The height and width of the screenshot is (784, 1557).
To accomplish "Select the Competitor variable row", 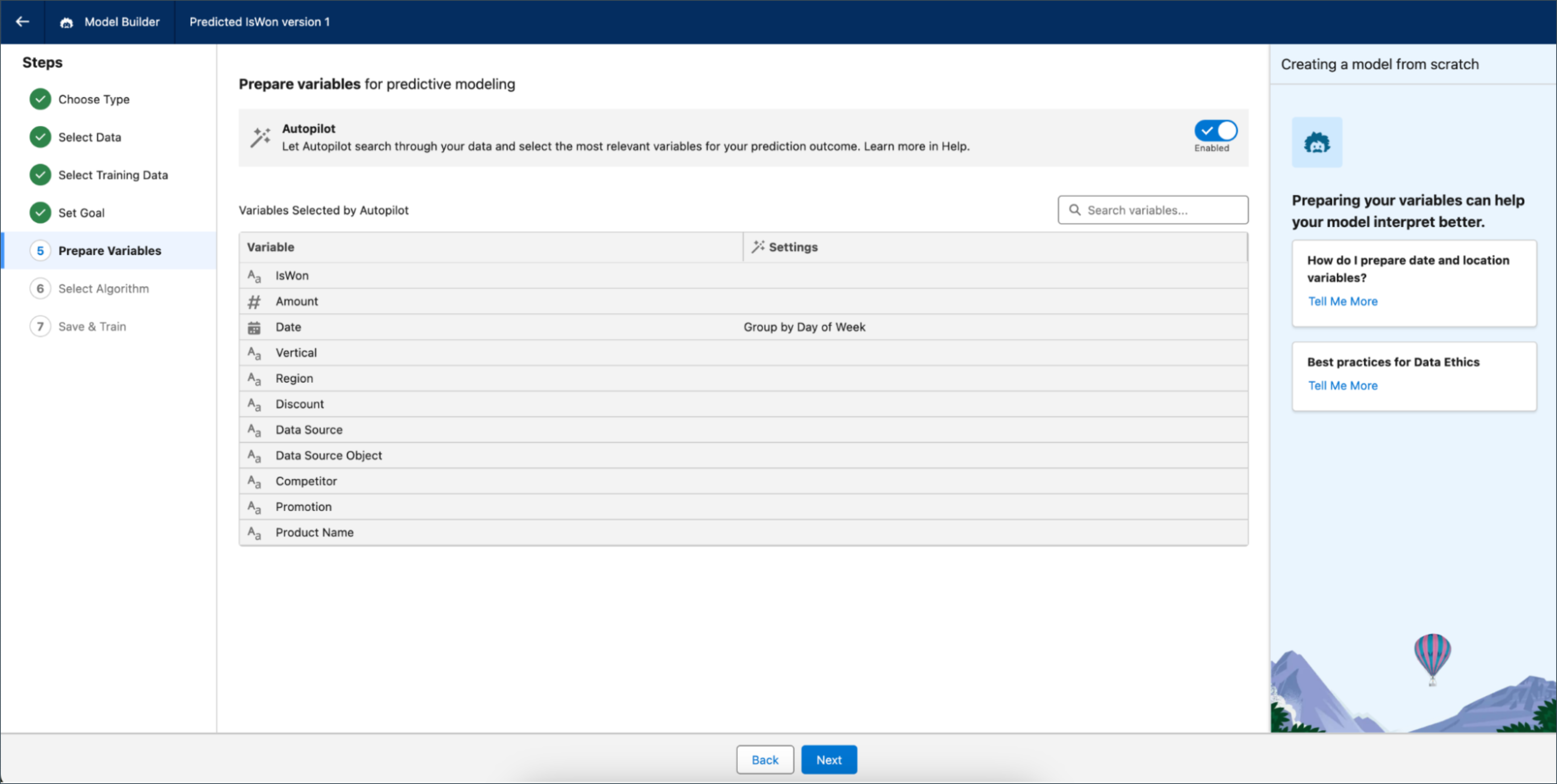I will pyautogui.click(x=743, y=481).
